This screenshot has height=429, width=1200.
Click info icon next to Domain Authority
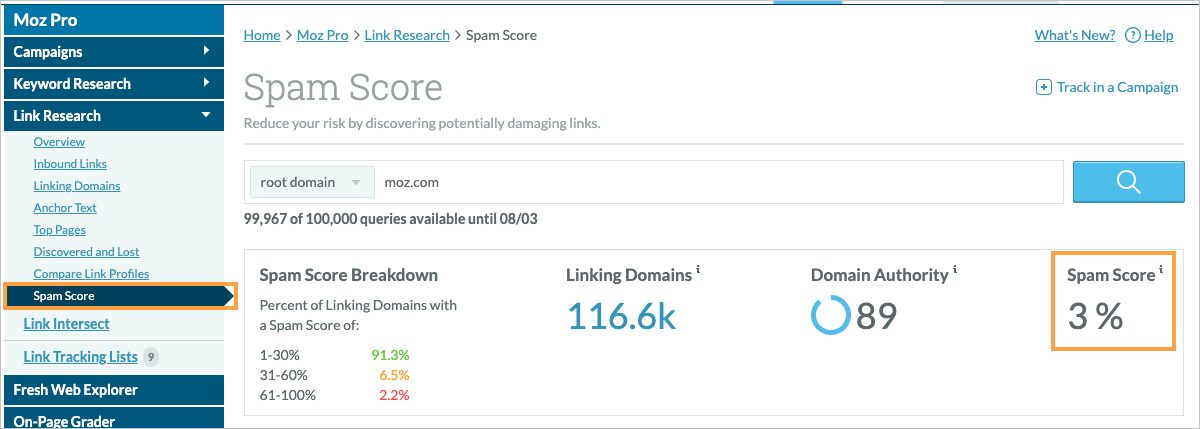[955, 270]
